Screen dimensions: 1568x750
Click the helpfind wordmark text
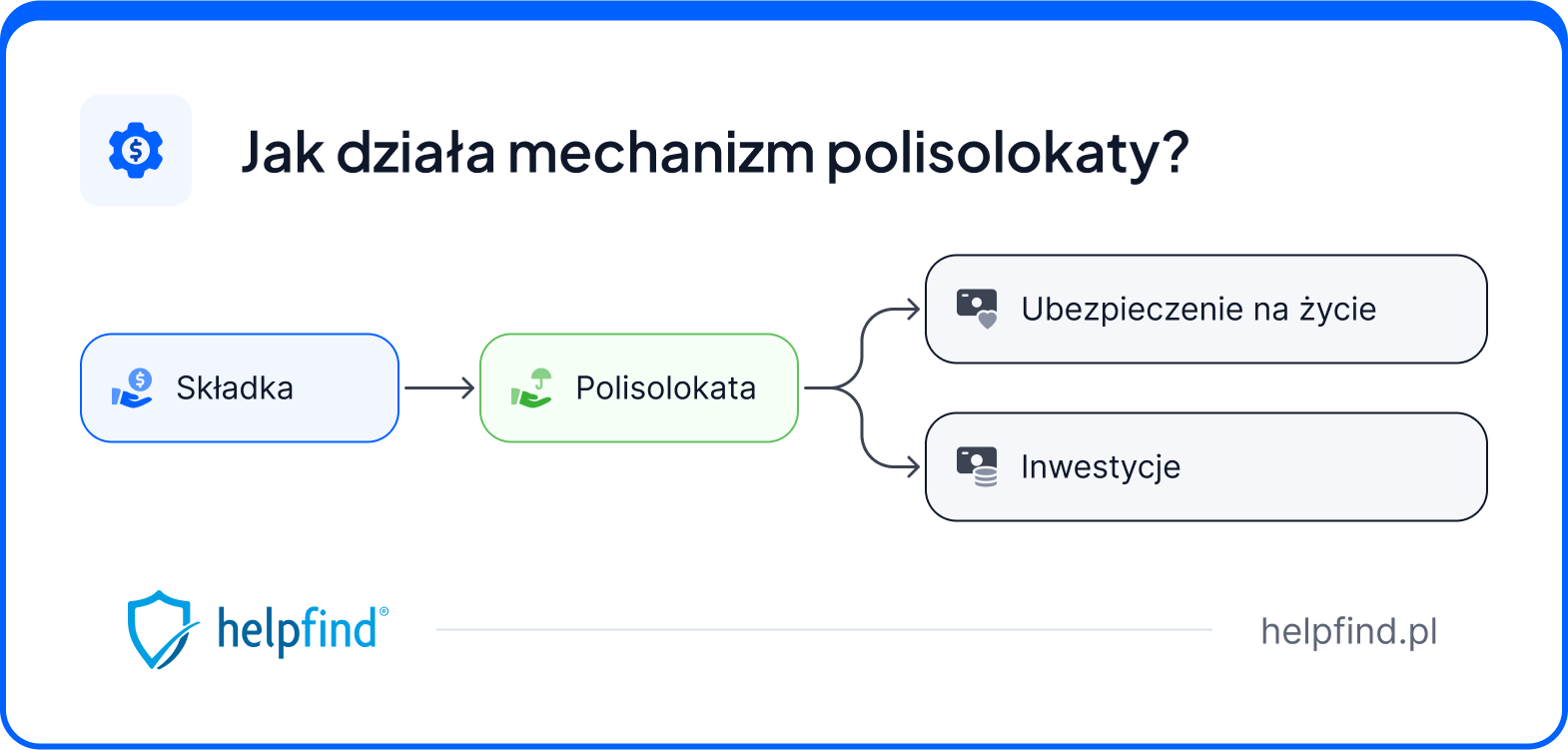pos(297,631)
